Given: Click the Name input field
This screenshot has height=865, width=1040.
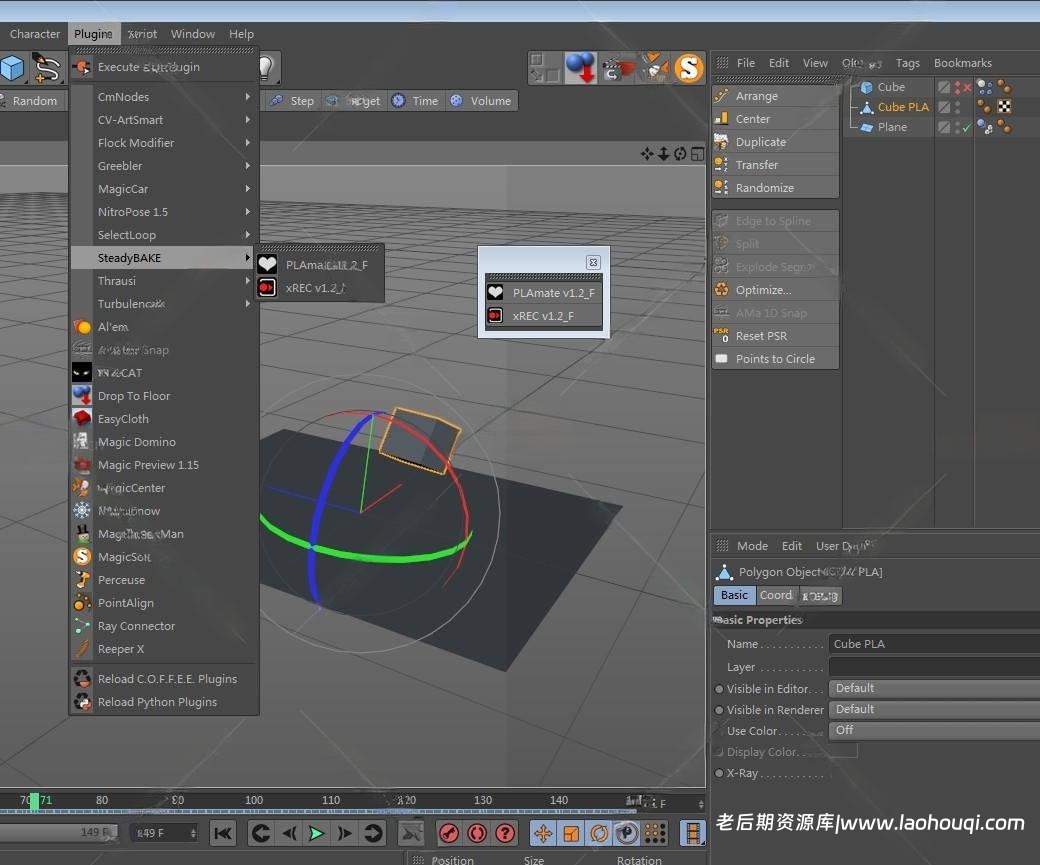Looking at the screenshot, I should [x=933, y=644].
